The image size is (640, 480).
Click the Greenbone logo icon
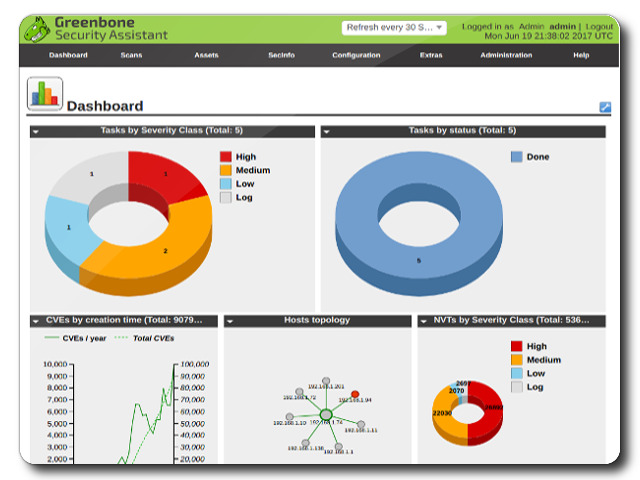click(x=37, y=29)
